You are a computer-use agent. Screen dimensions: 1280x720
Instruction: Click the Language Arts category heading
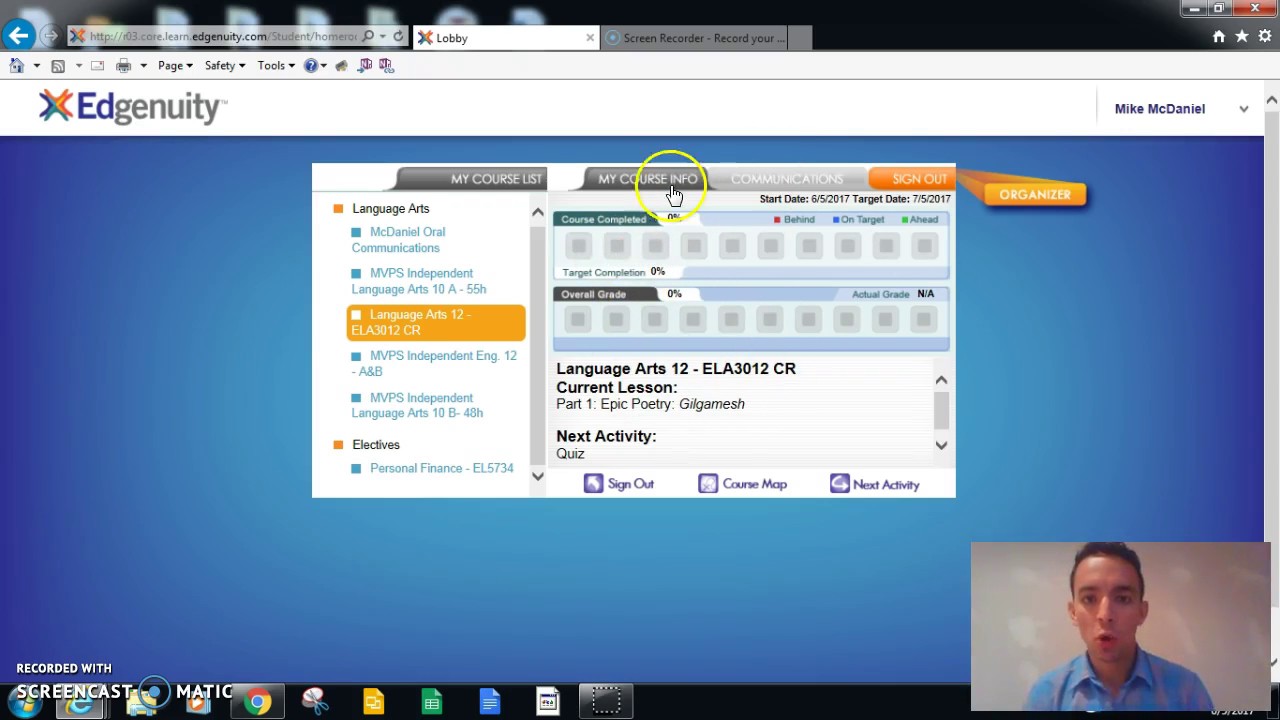[390, 209]
